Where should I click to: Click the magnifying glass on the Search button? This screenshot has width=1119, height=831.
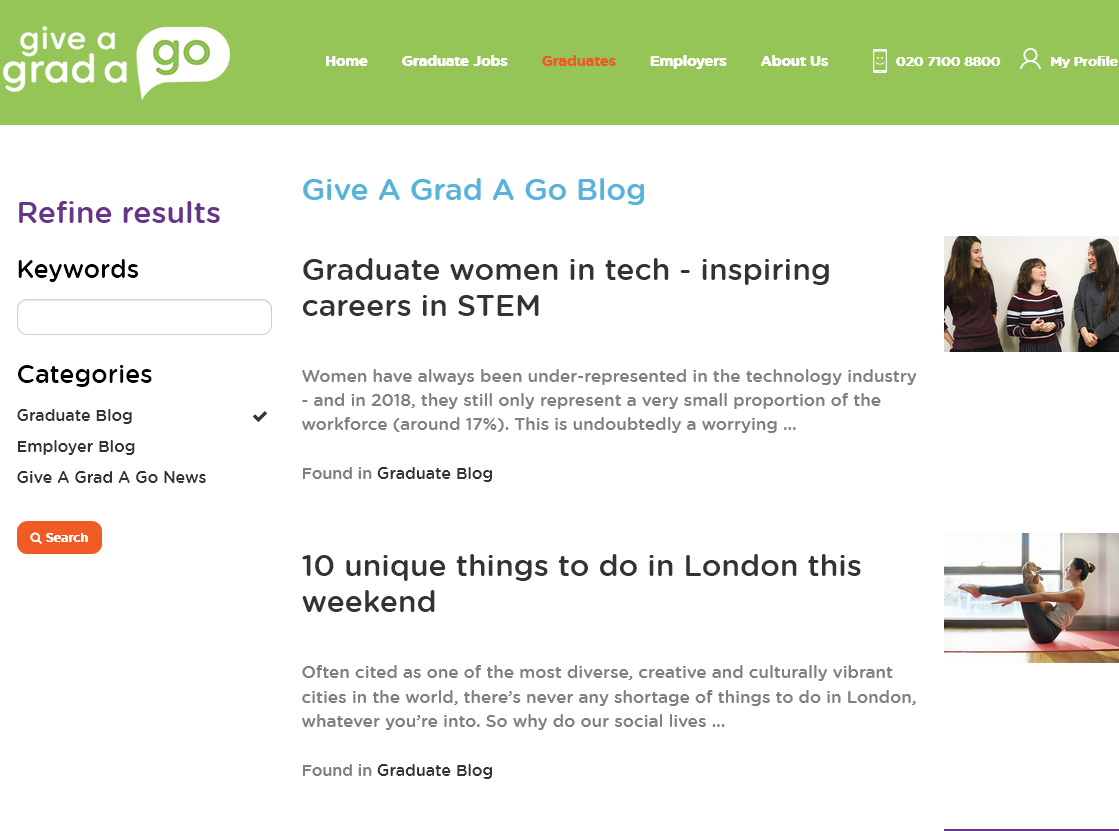(36, 537)
